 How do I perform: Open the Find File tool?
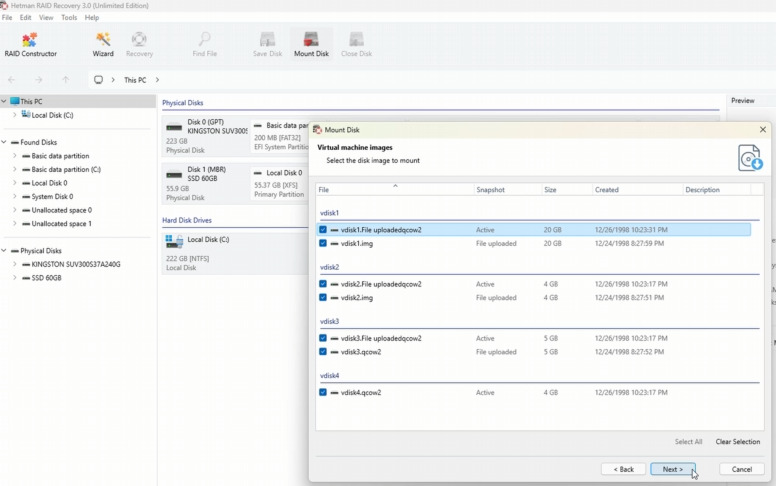(204, 45)
